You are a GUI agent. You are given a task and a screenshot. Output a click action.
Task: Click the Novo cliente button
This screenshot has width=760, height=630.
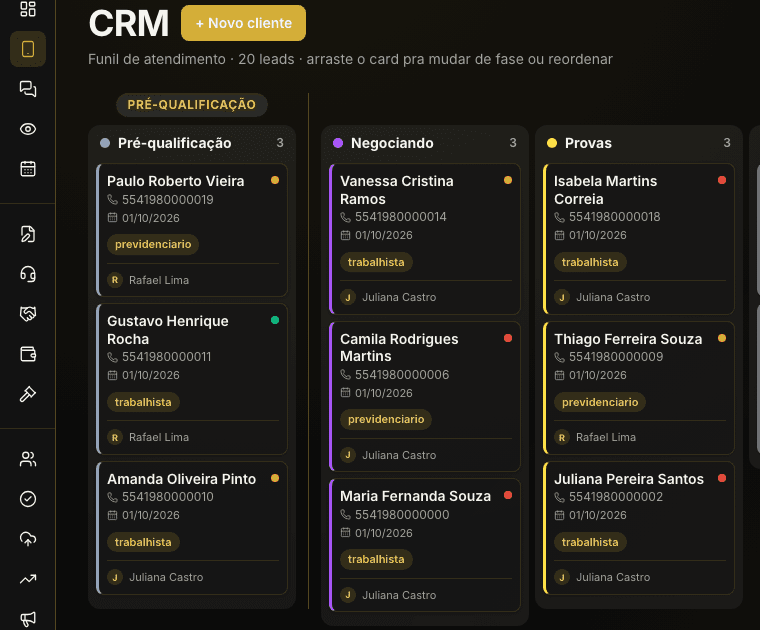[x=243, y=23]
